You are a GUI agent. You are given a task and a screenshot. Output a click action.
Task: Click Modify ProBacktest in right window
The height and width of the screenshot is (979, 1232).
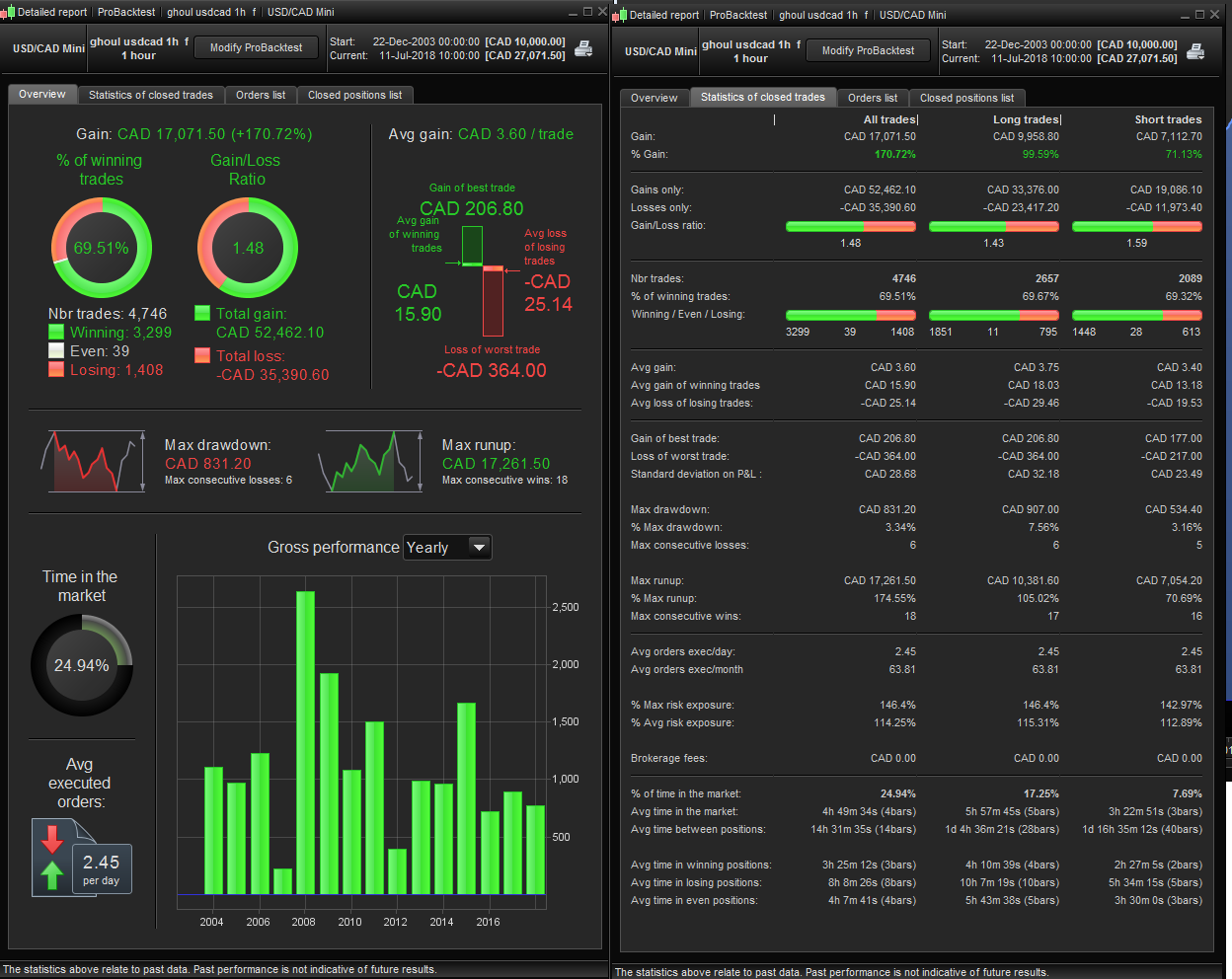[868, 50]
